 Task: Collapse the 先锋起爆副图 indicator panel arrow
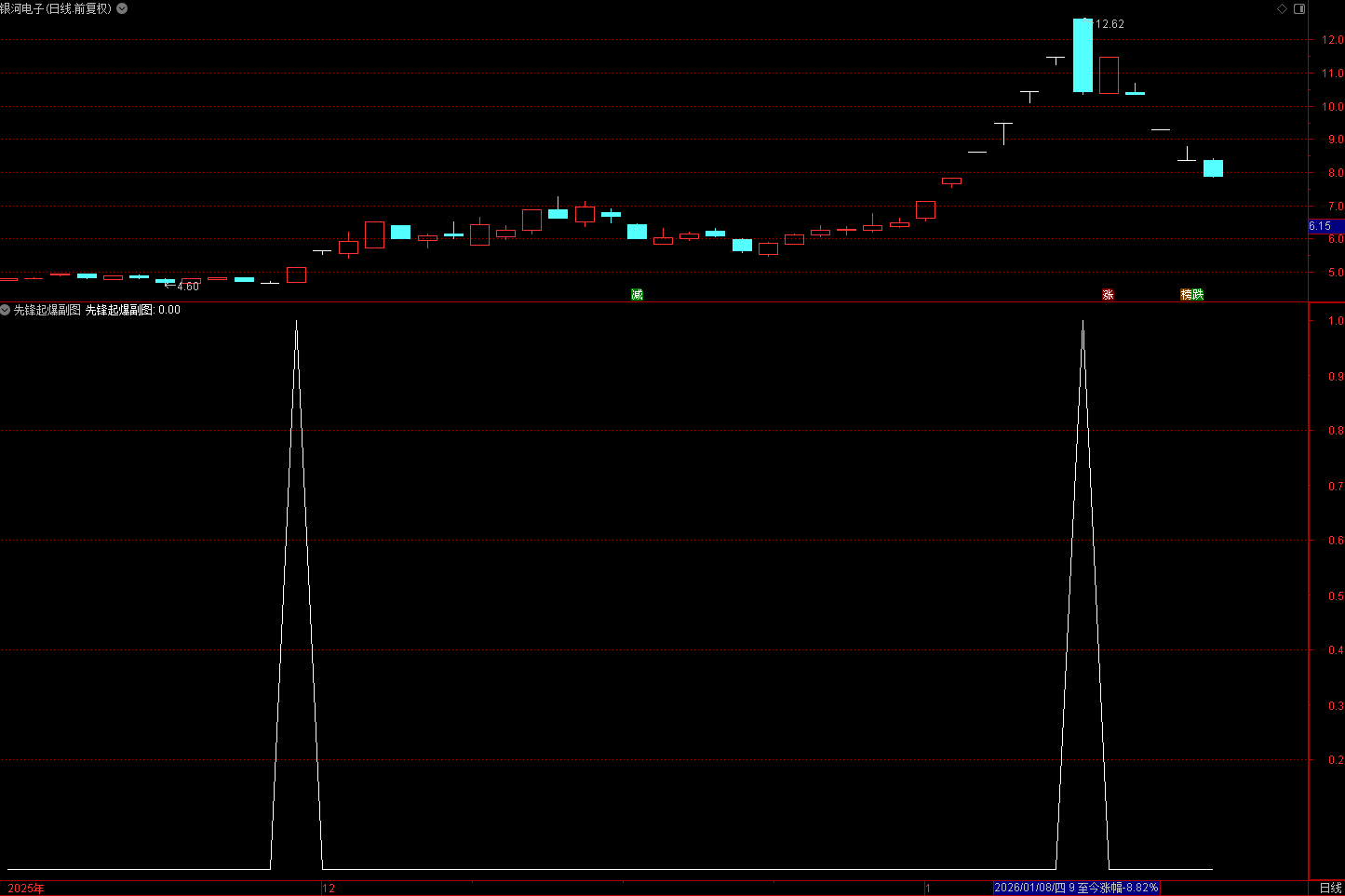(6, 310)
